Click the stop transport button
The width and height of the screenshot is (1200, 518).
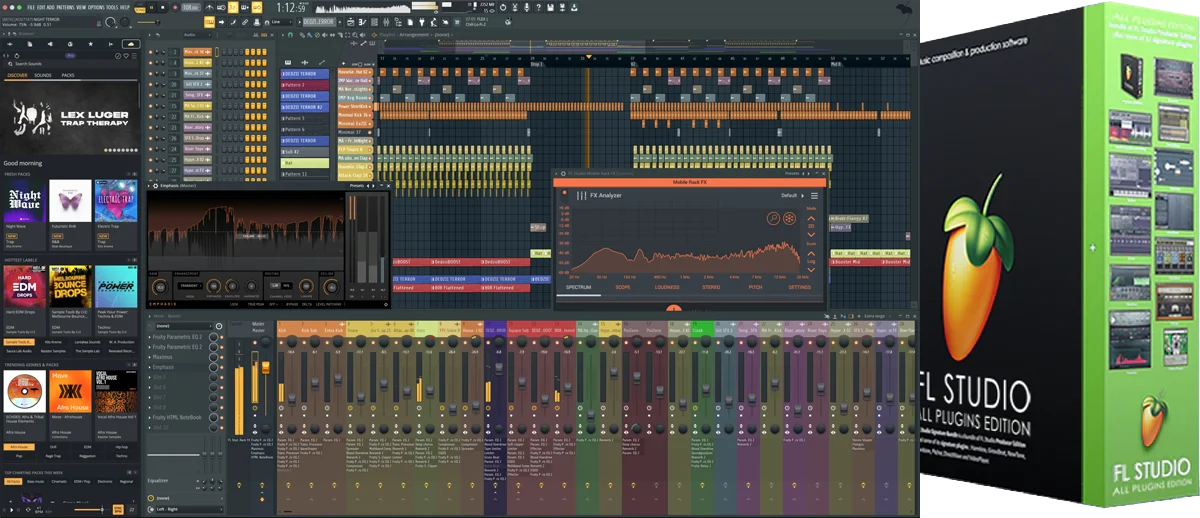(162, 7)
